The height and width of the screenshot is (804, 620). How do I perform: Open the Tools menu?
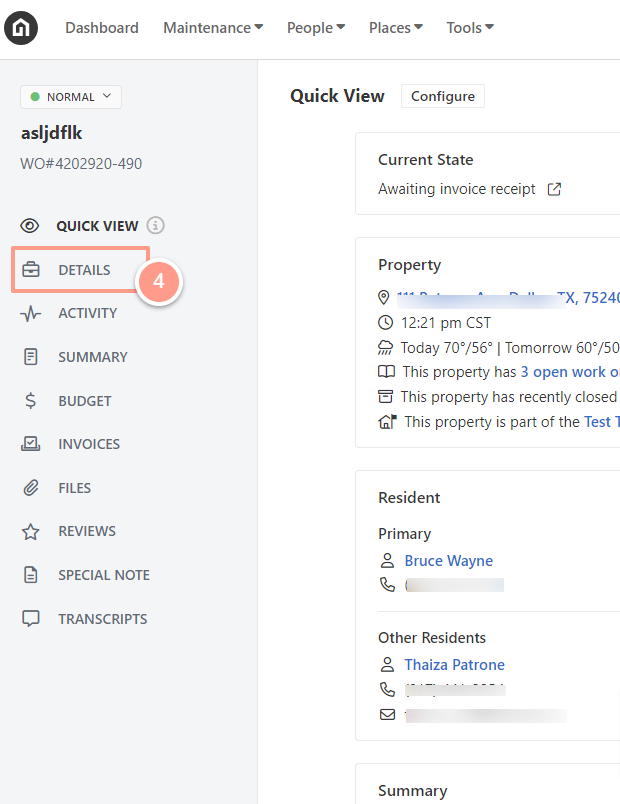coord(470,28)
